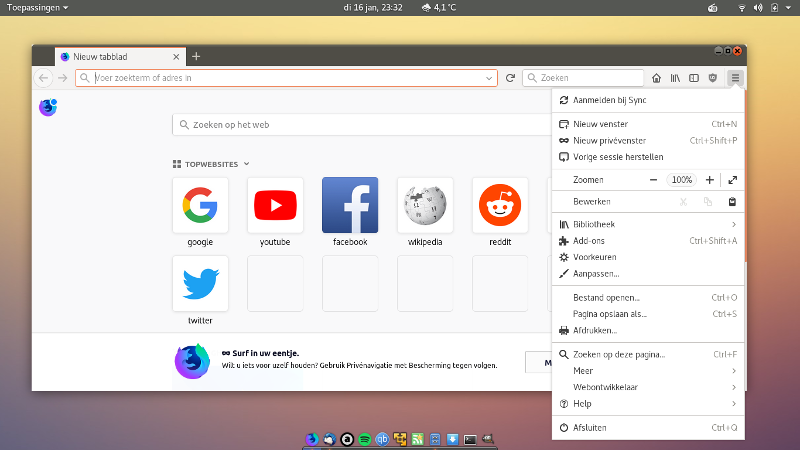Select Aanmelden bij Sync
The image size is (800, 450).
pyautogui.click(x=648, y=100)
